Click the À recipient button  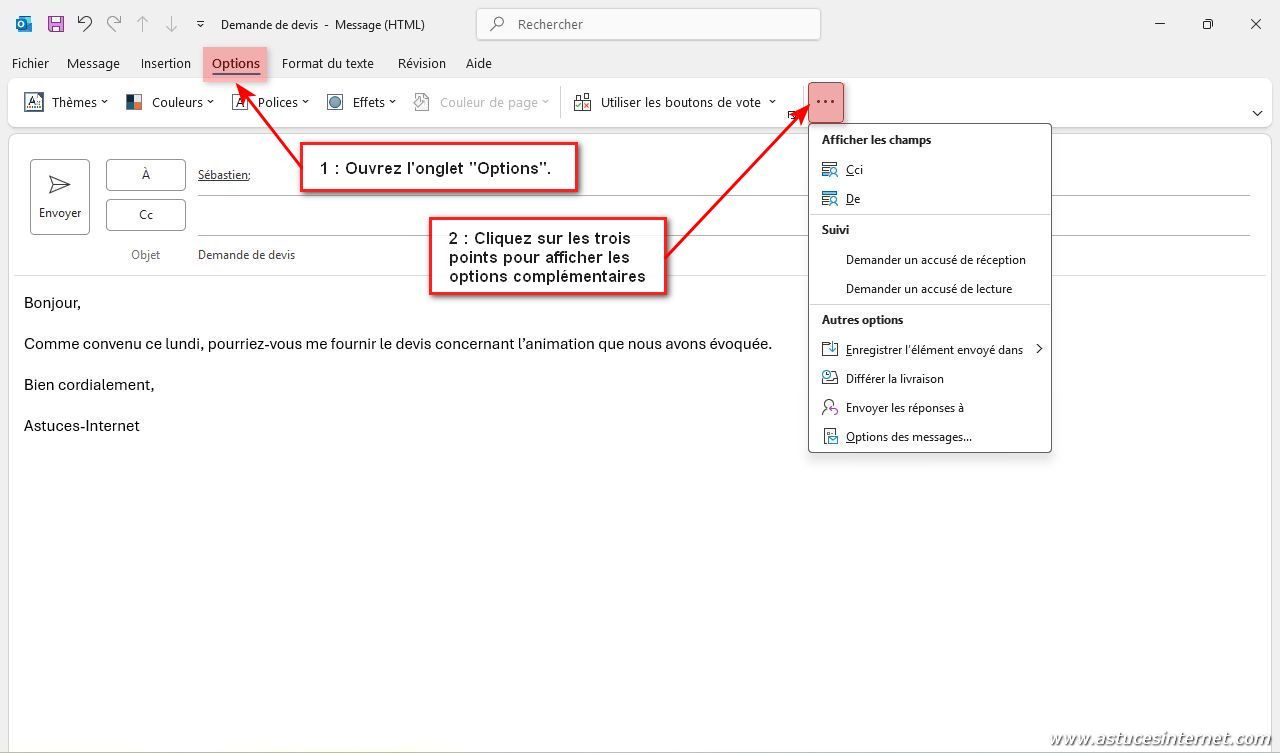point(146,175)
